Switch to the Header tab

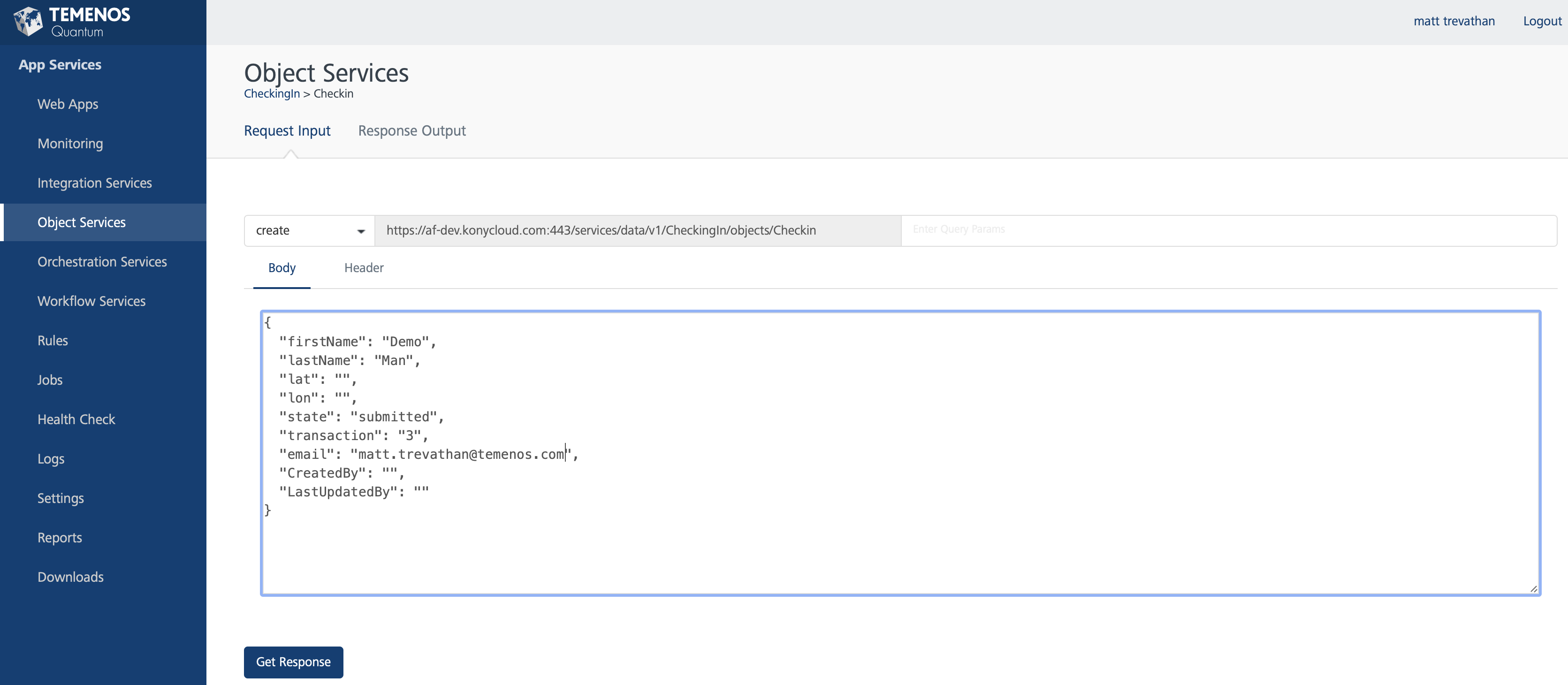(x=364, y=267)
